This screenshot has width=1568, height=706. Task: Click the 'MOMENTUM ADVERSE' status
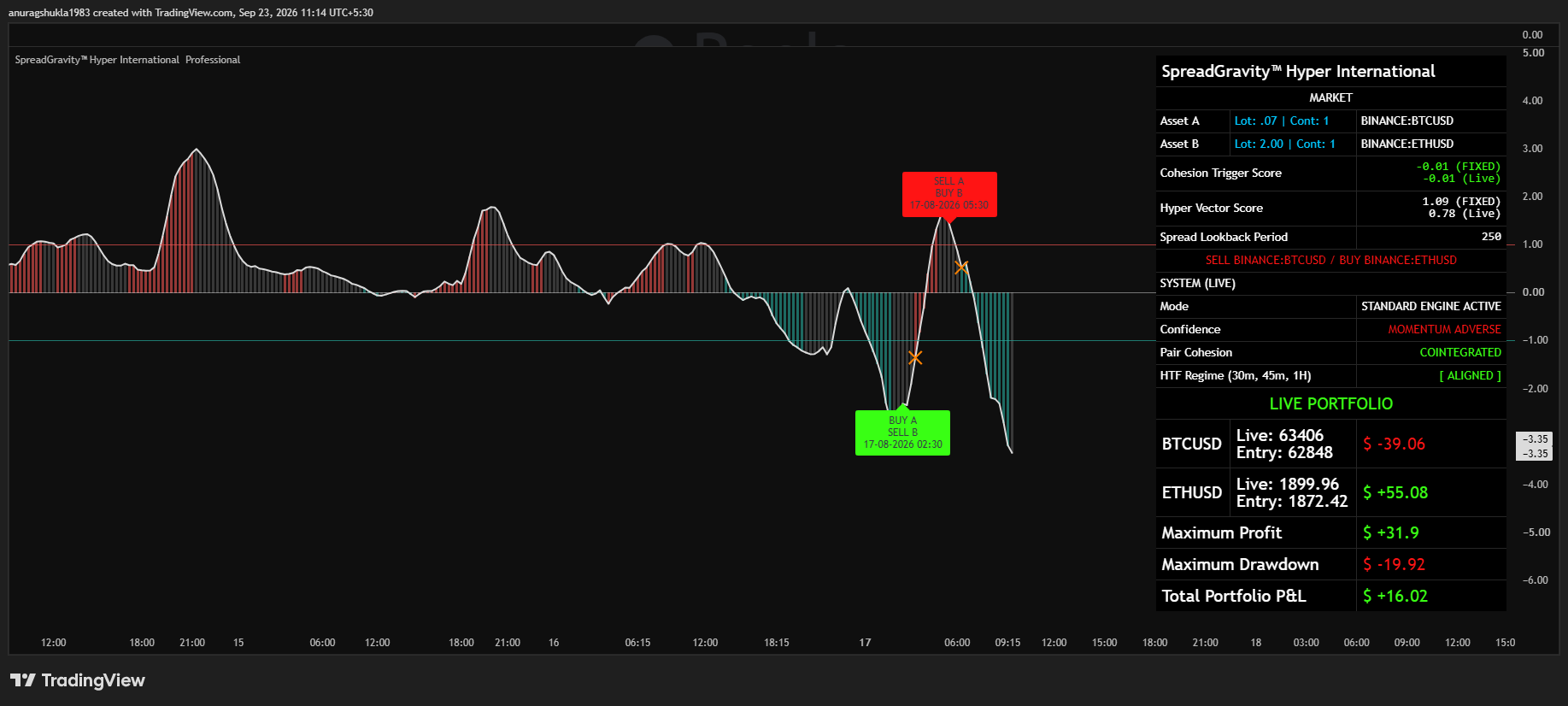pyautogui.click(x=1444, y=330)
